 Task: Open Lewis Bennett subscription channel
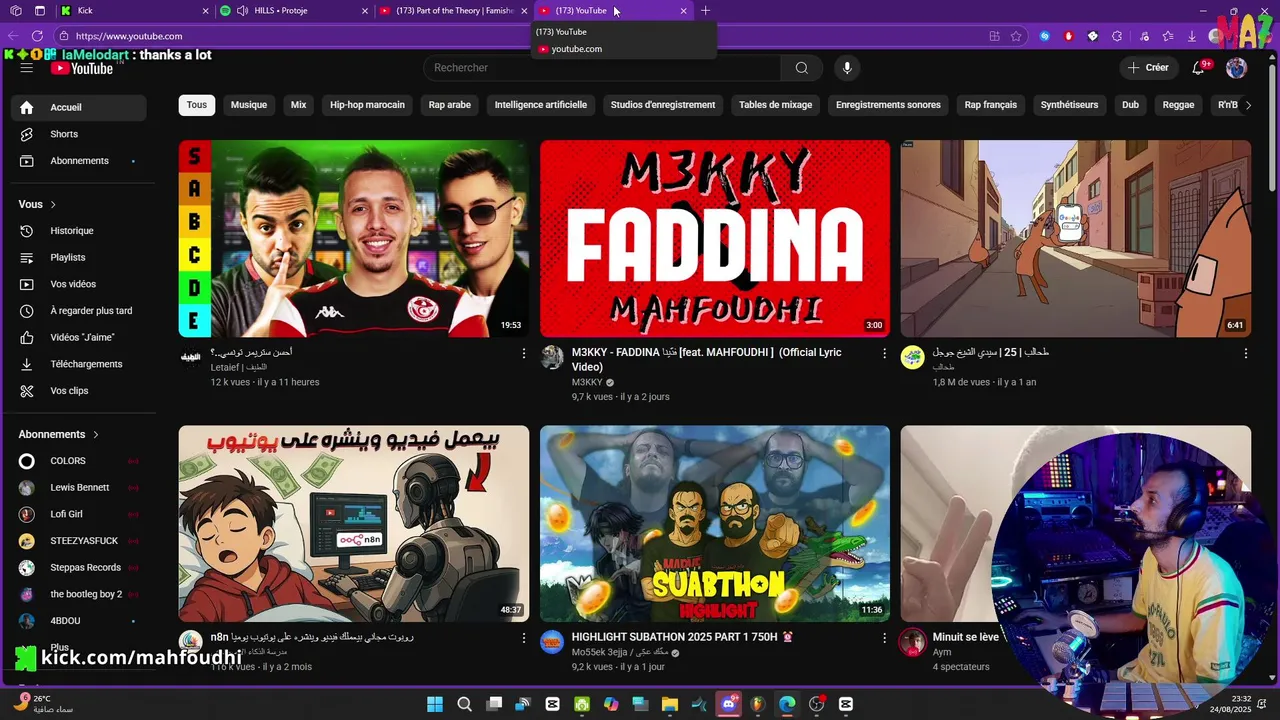tap(79, 488)
